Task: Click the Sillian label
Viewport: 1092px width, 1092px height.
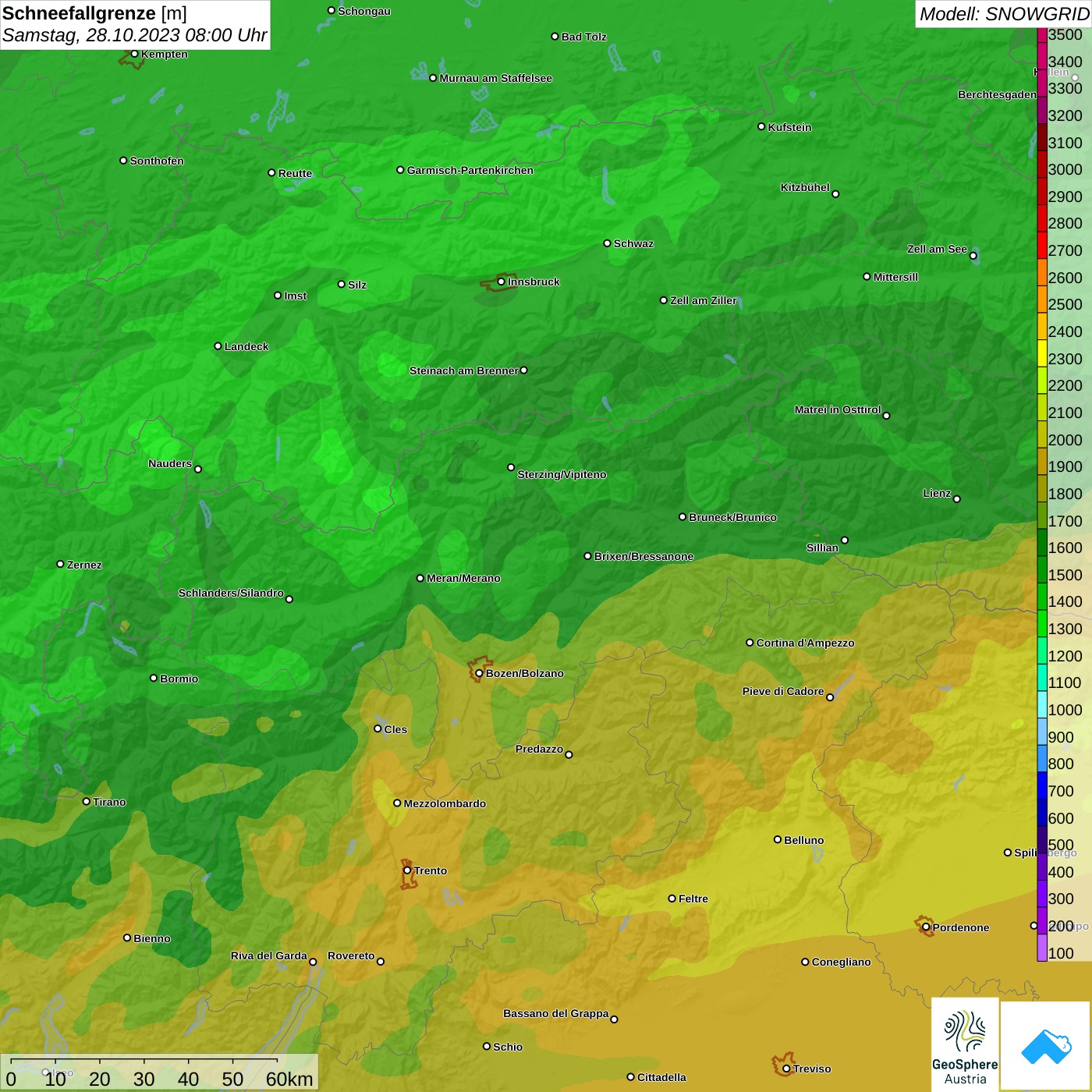Action: (x=822, y=548)
